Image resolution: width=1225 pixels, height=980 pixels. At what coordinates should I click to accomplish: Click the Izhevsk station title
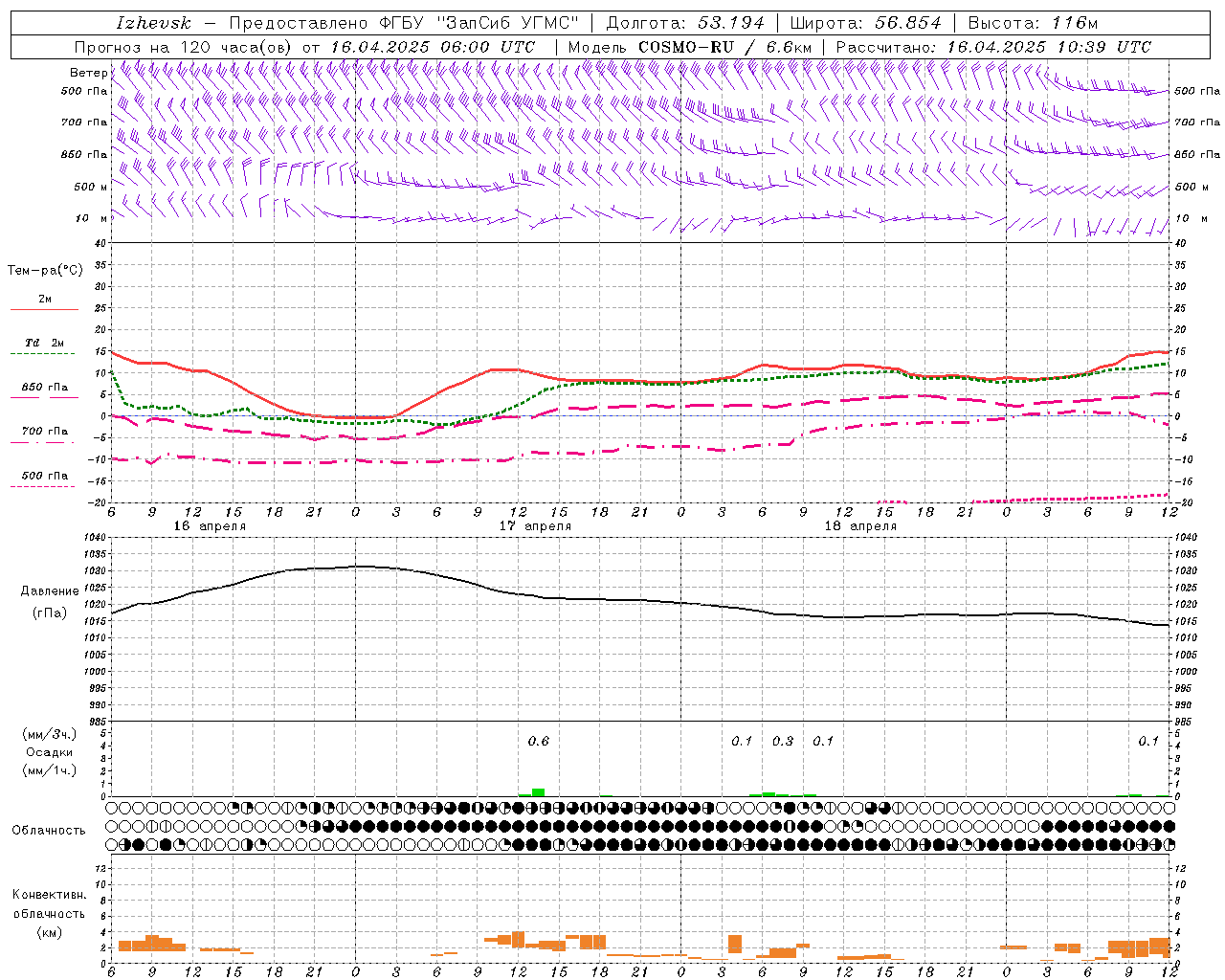tap(153, 23)
